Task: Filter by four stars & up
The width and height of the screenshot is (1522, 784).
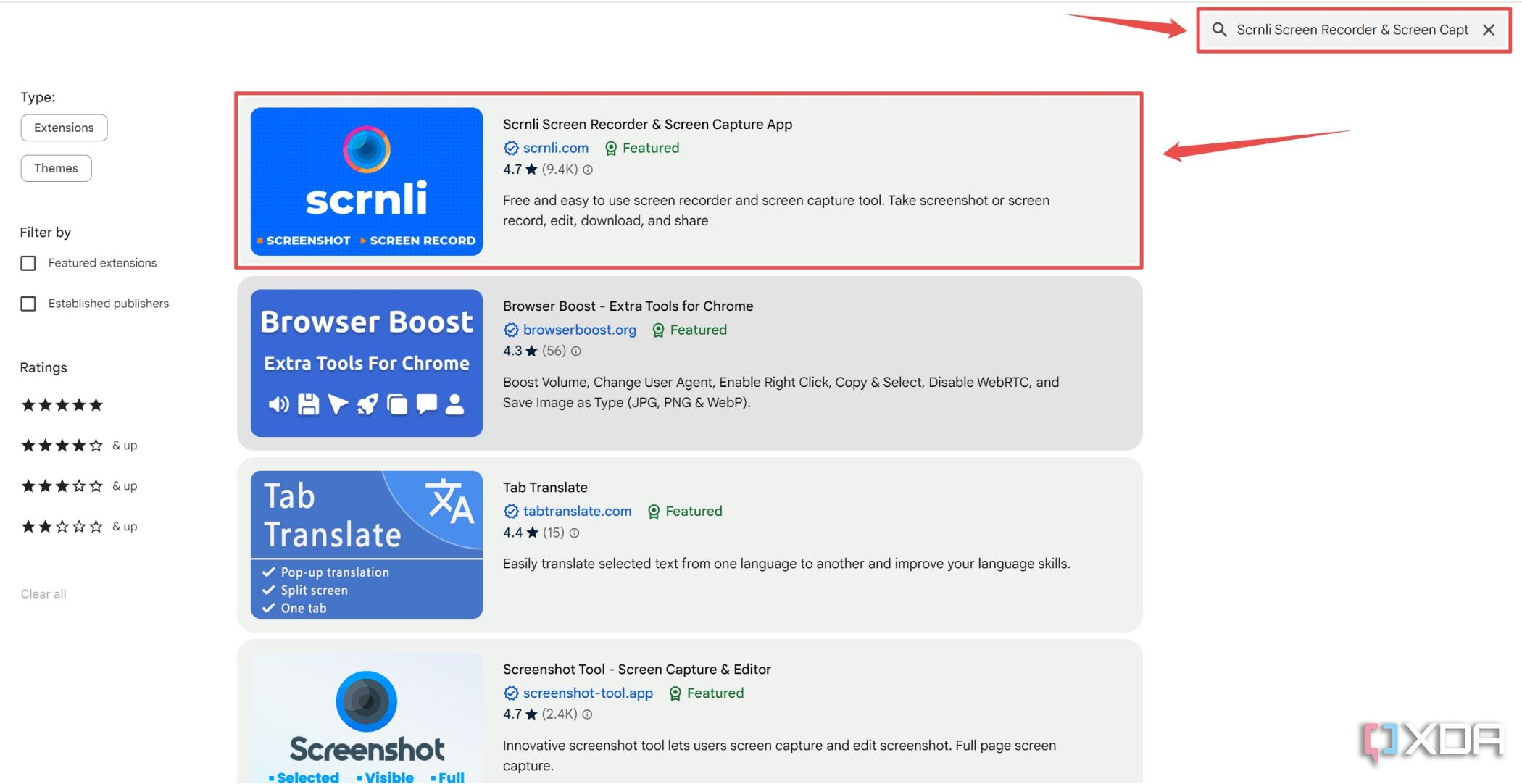Action: tap(78, 446)
